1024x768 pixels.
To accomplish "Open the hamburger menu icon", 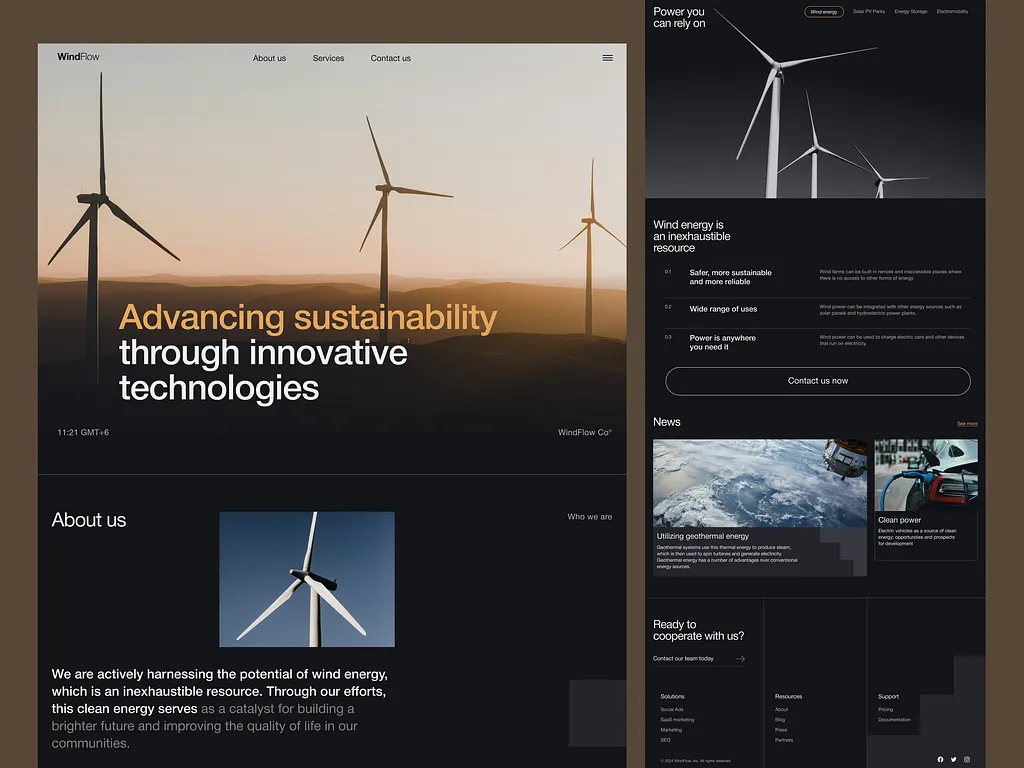I will [x=607, y=58].
